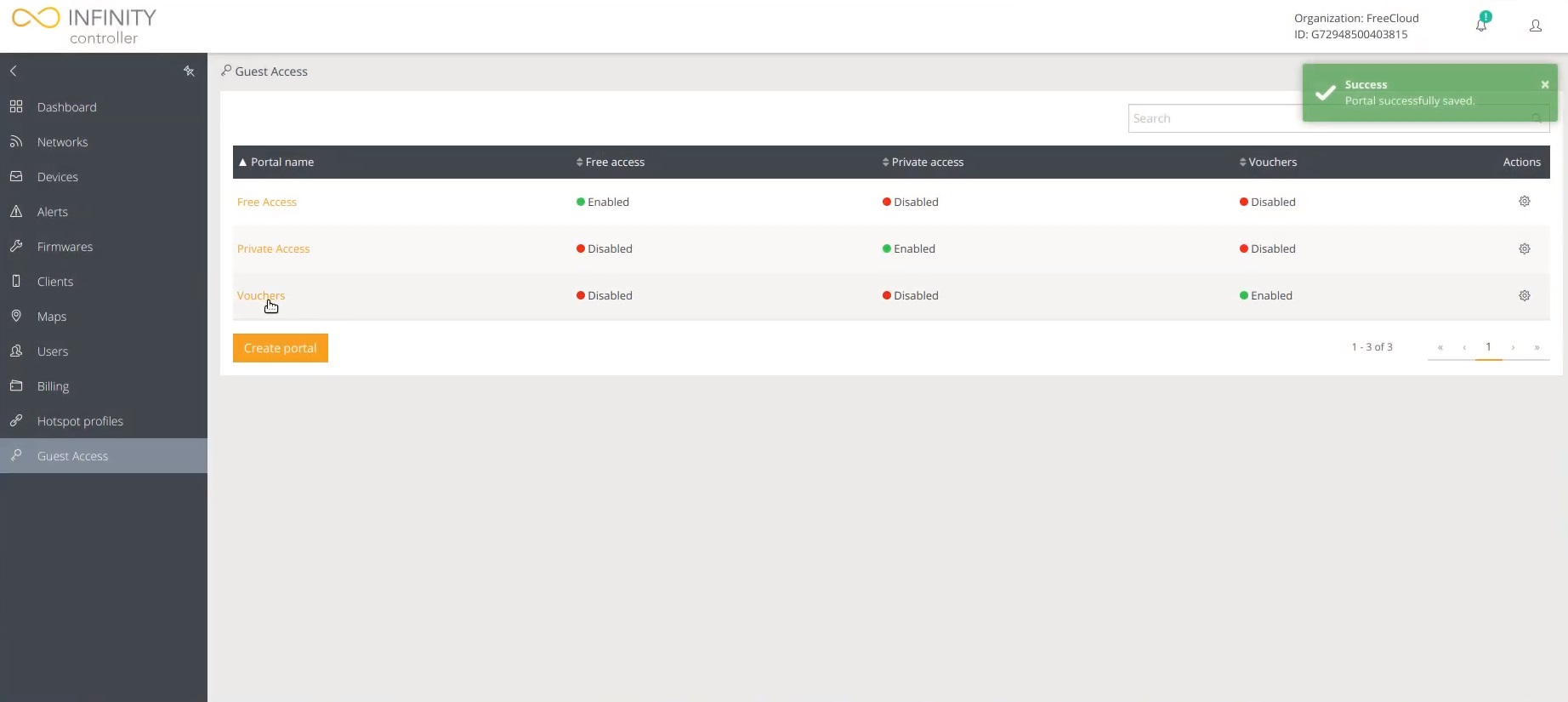This screenshot has width=1568, height=702.
Task: Click the Create portal button
Action: [281, 348]
